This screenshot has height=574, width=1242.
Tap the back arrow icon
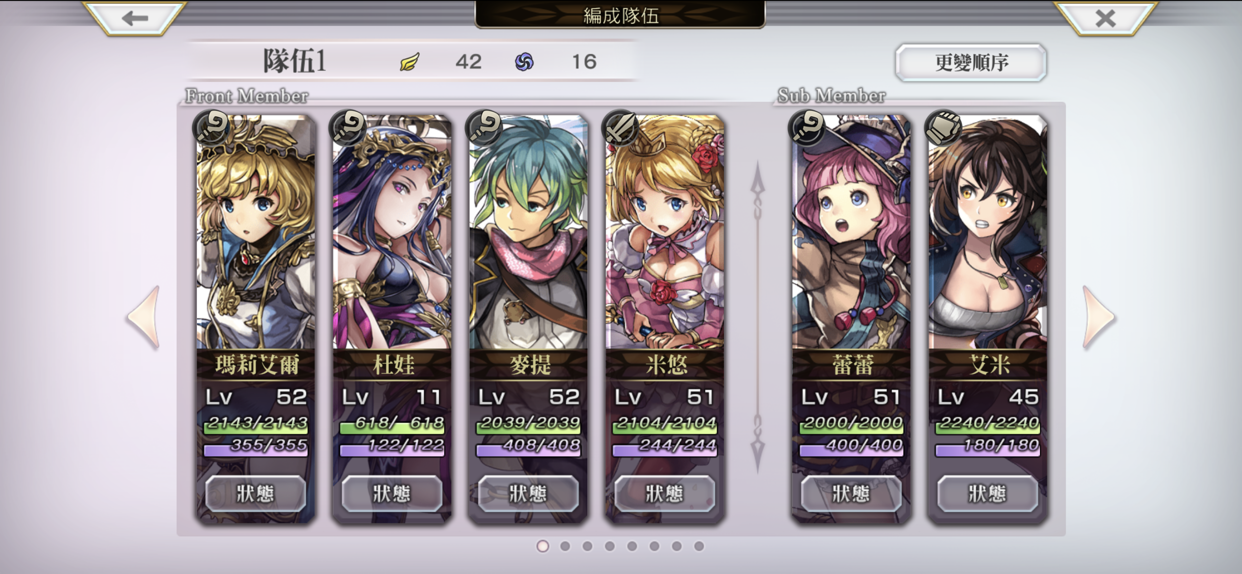click(135, 17)
